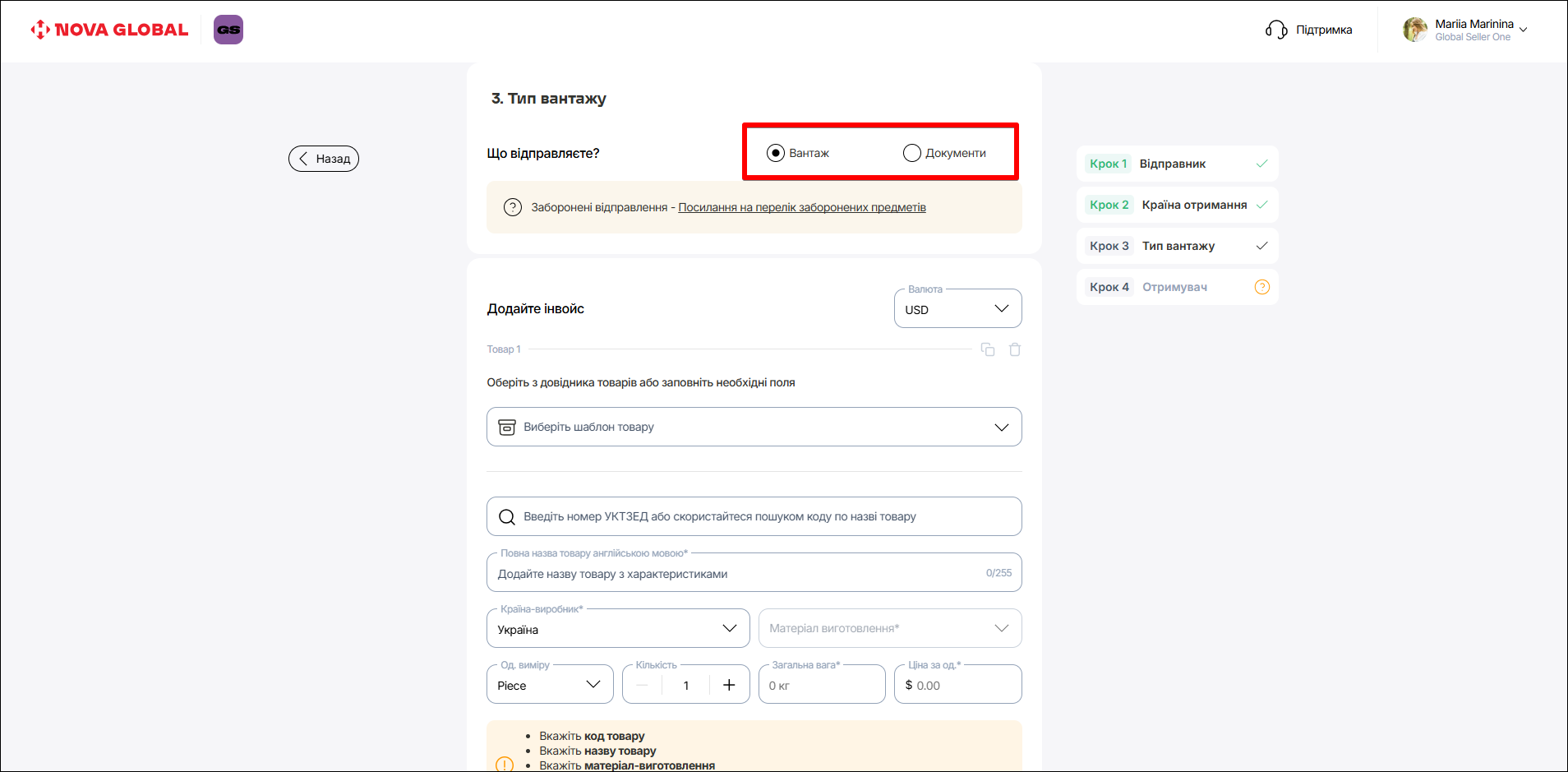Go to Крок 1 Відправник step
Viewport: 1568px width, 772px height.
[x=1176, y=164]
